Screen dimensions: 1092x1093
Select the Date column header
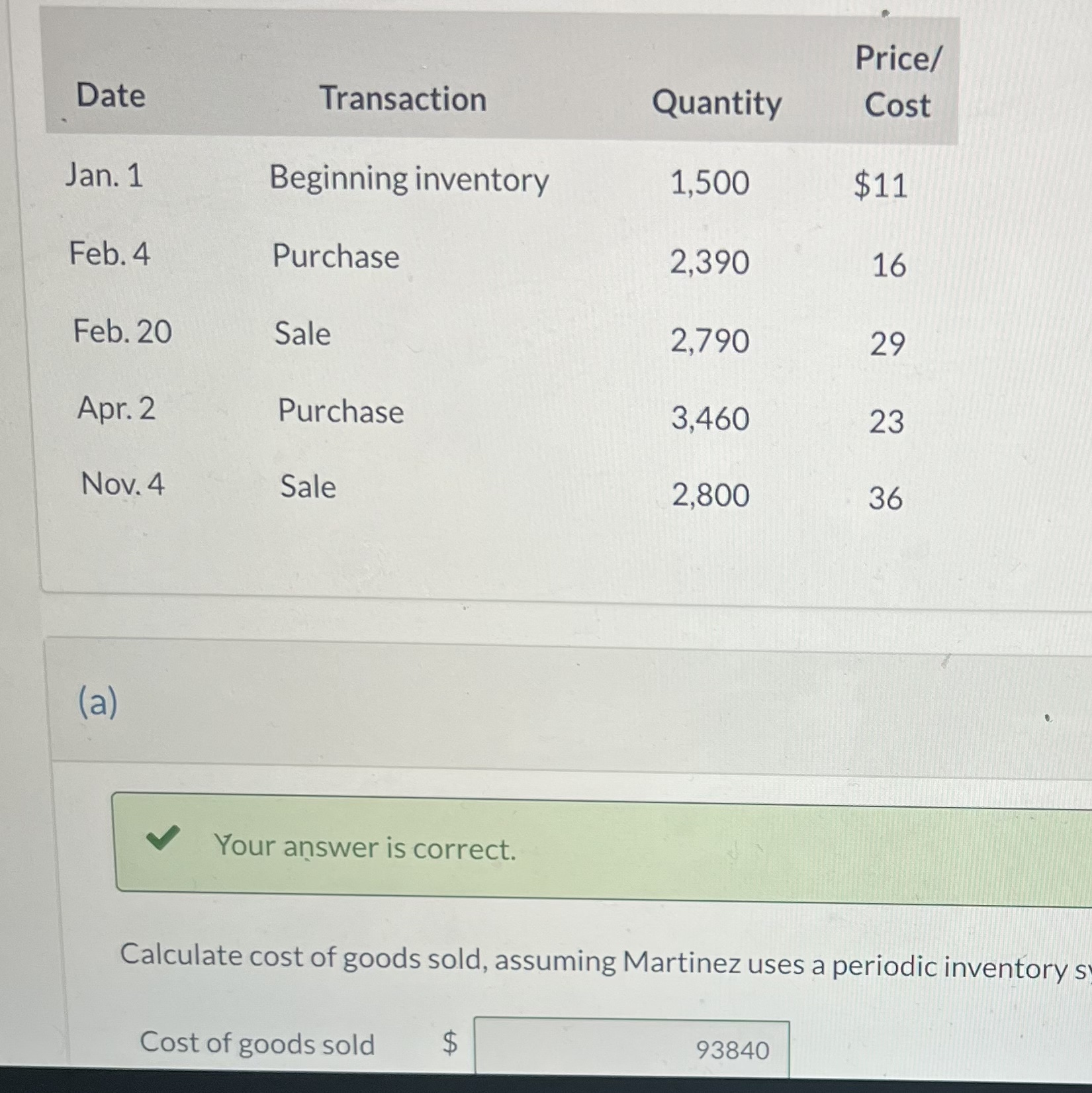click(111, 97)
